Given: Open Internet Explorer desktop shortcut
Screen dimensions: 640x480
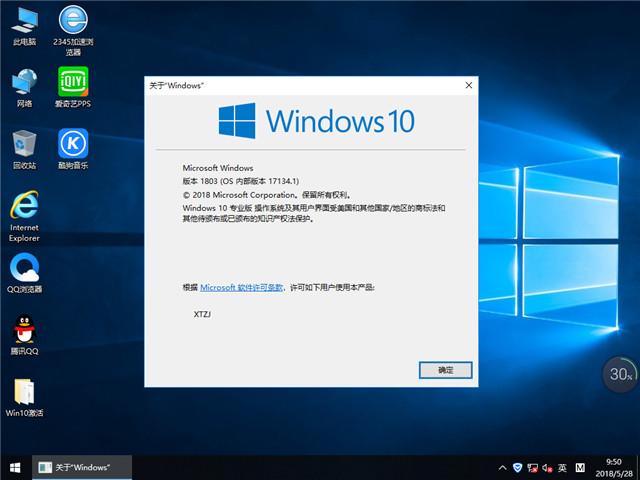Looking at the screenshot, I should [x=24, y=216].
